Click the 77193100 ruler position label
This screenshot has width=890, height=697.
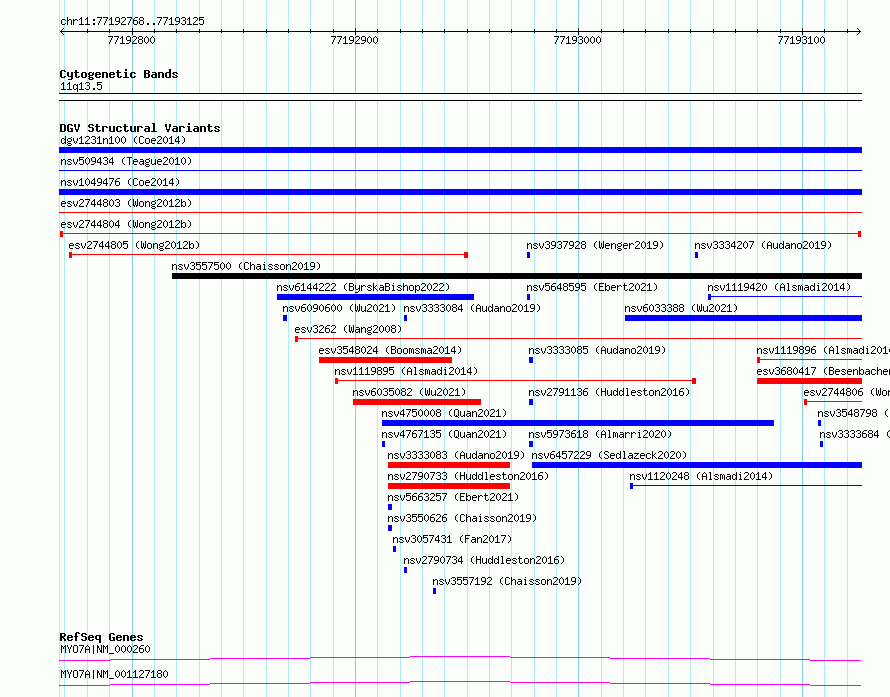[x=801, y=40]
